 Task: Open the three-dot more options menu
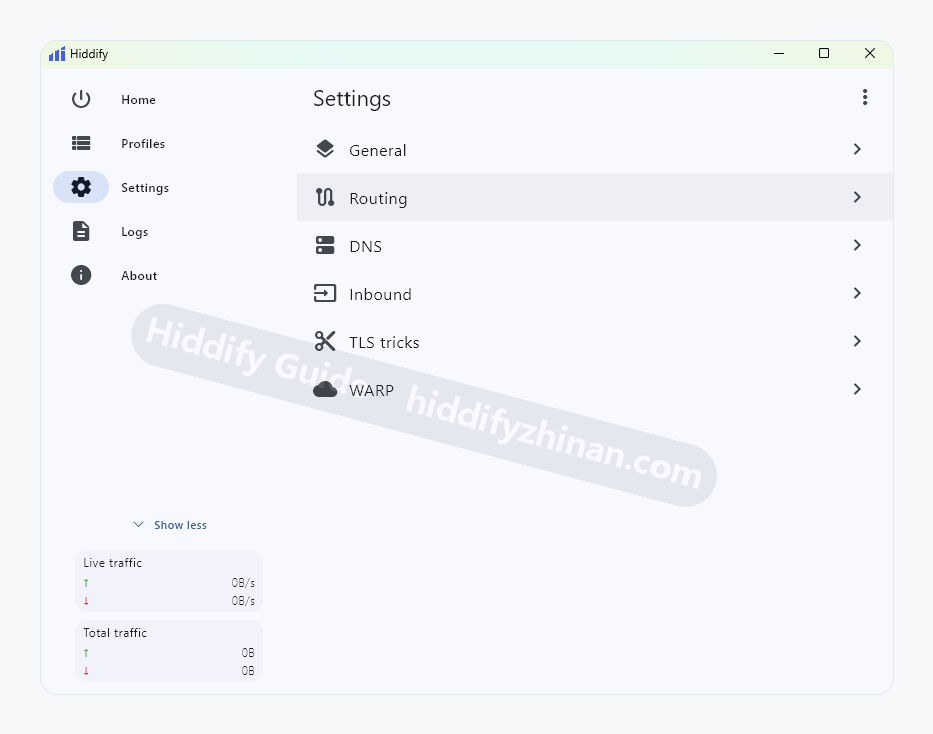point(865,98)
